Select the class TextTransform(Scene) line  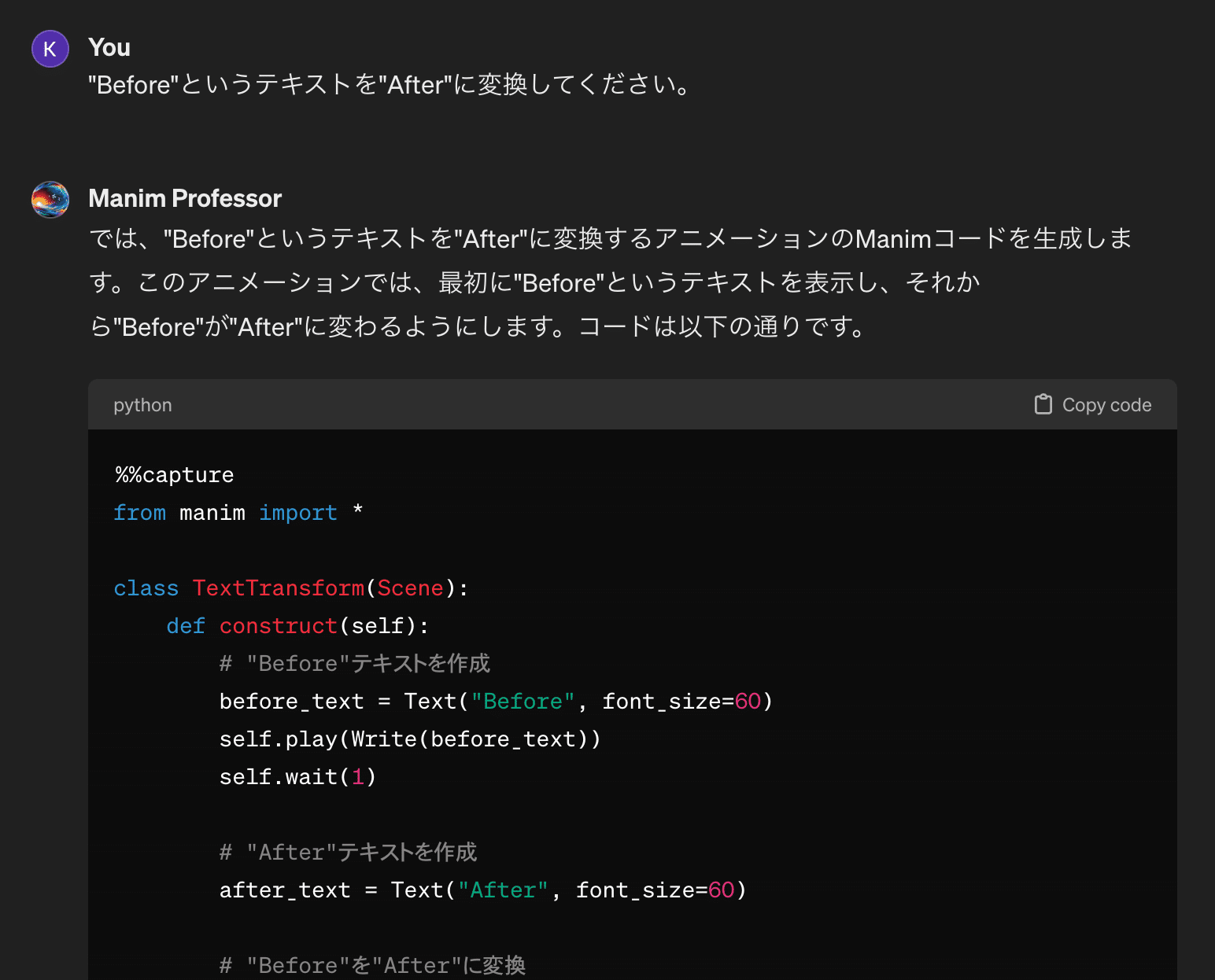291,588
